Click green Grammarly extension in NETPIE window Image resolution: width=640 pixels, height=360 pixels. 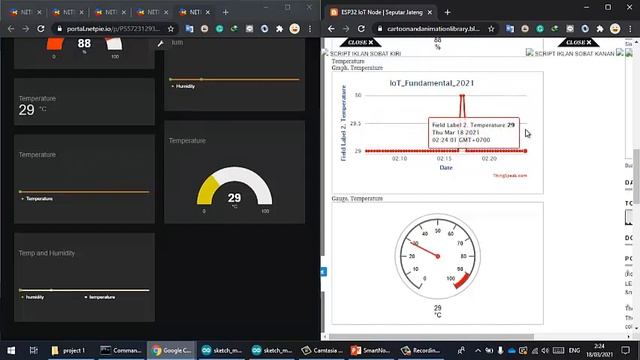(220, 29)
